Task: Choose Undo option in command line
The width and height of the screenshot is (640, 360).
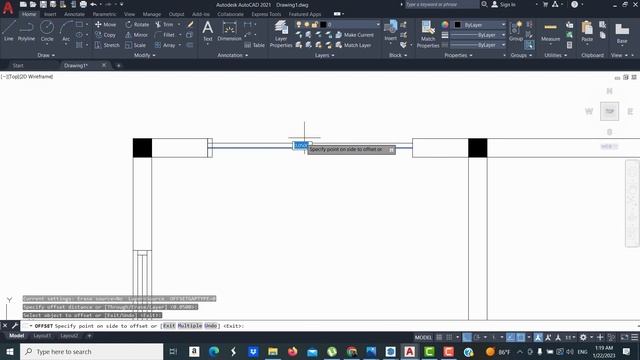Action: point(211,326)
